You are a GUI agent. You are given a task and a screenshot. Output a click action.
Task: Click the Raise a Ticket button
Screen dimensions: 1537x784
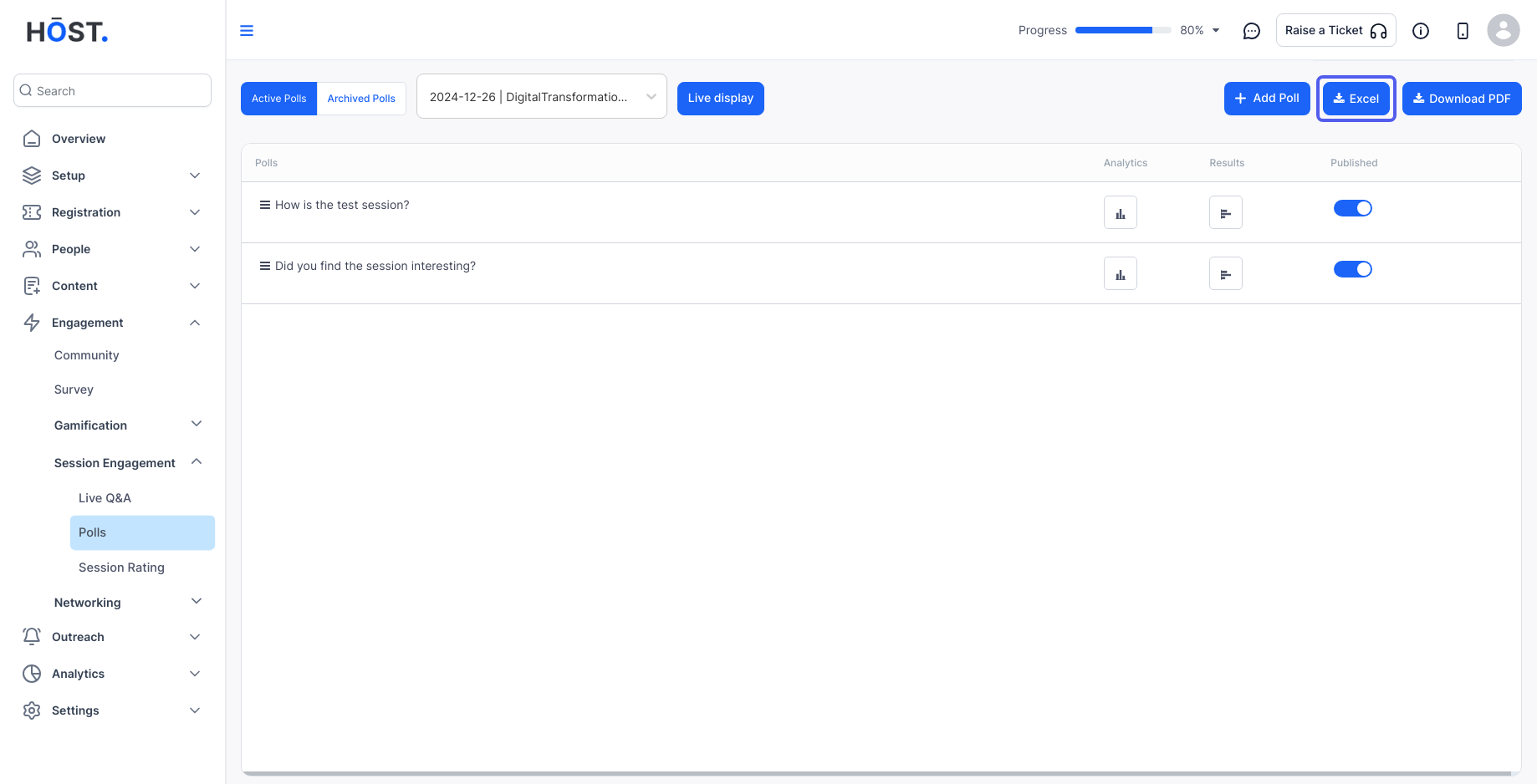coord(1335,30)
